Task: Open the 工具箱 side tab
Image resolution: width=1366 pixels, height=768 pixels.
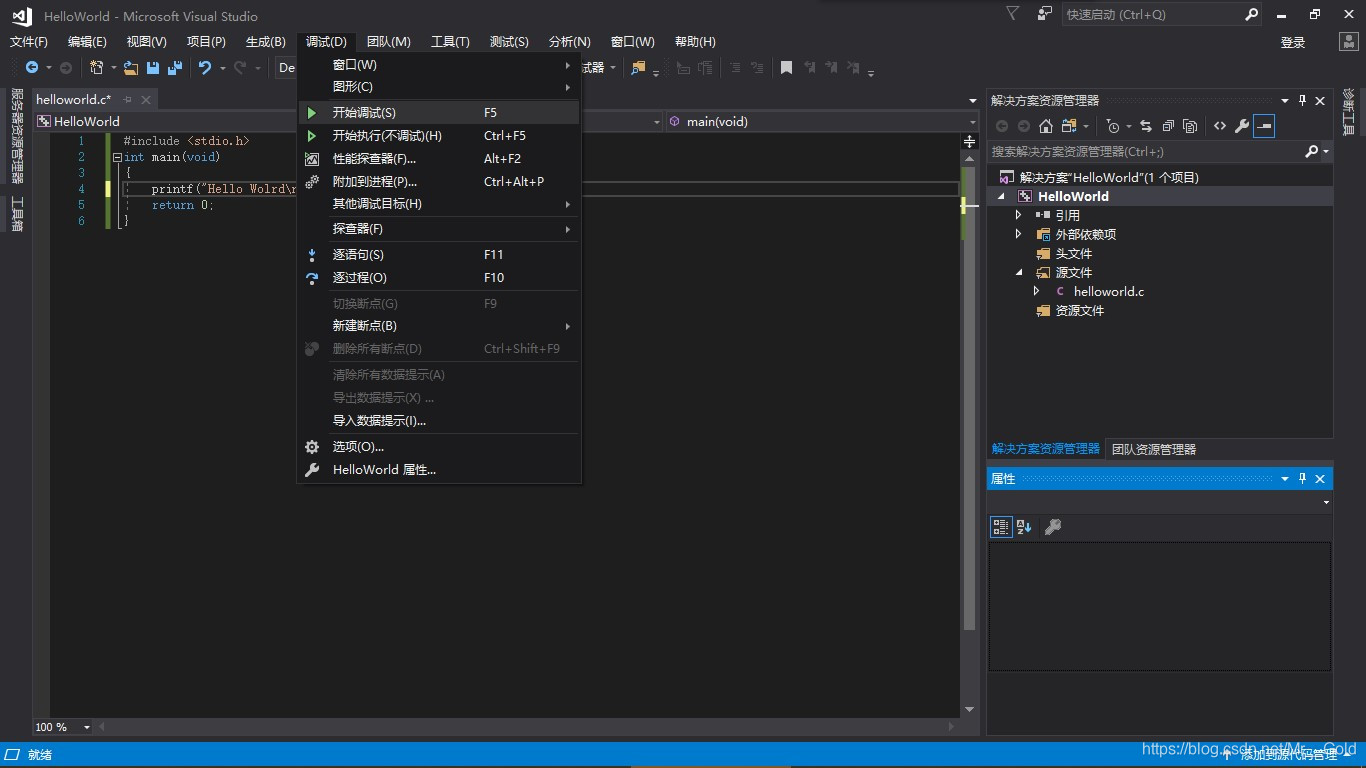Action: pyautogui.click(x=17, y=214)
